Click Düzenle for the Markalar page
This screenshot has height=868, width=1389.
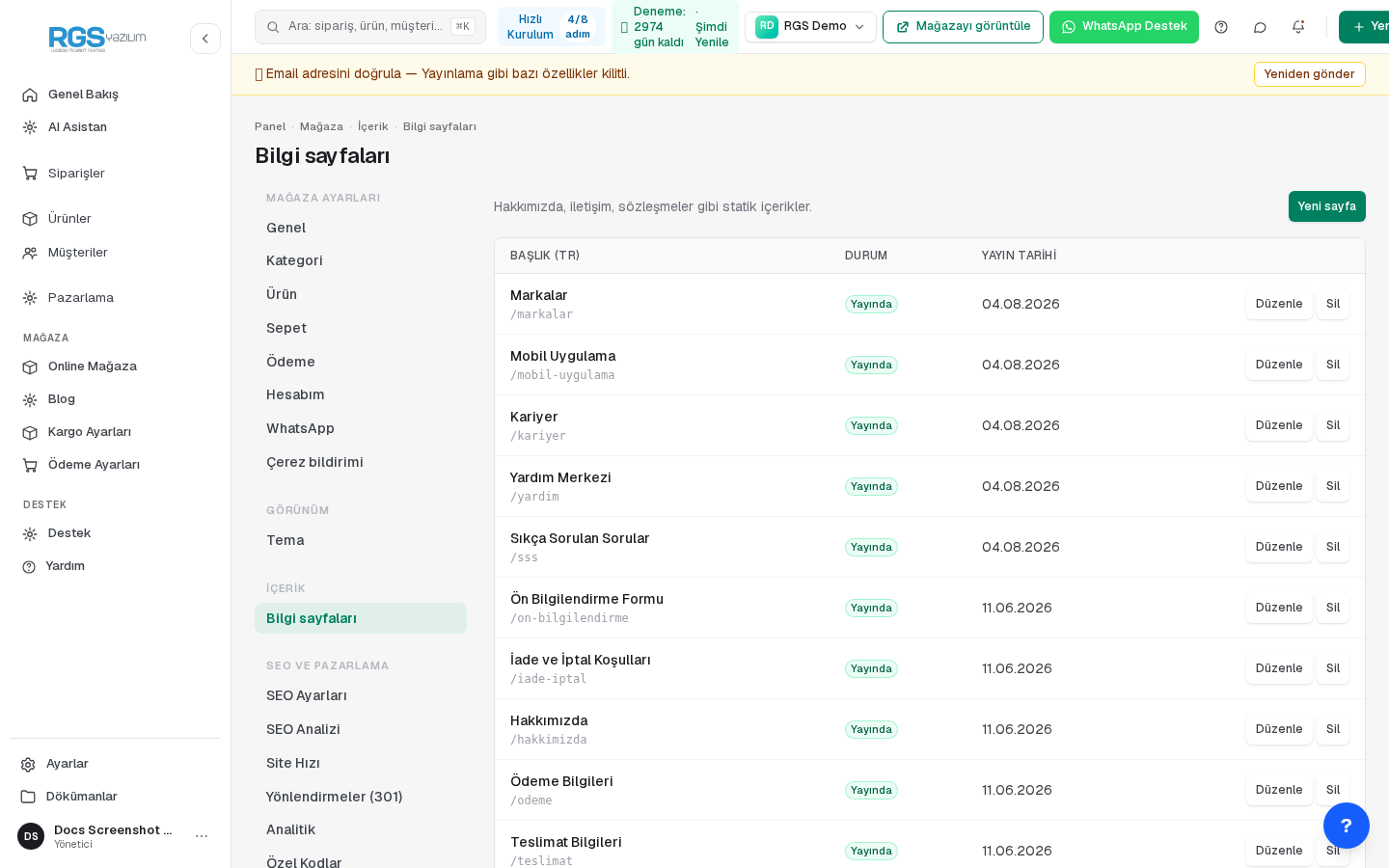(1279, 304)
